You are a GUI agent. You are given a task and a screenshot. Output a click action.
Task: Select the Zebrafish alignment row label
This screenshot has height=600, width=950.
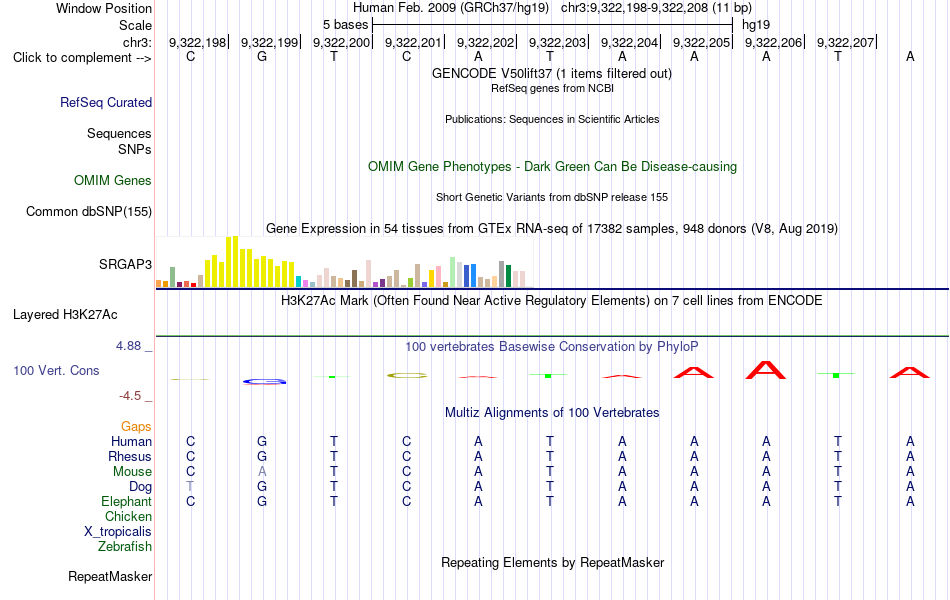(x=125, y=547)
